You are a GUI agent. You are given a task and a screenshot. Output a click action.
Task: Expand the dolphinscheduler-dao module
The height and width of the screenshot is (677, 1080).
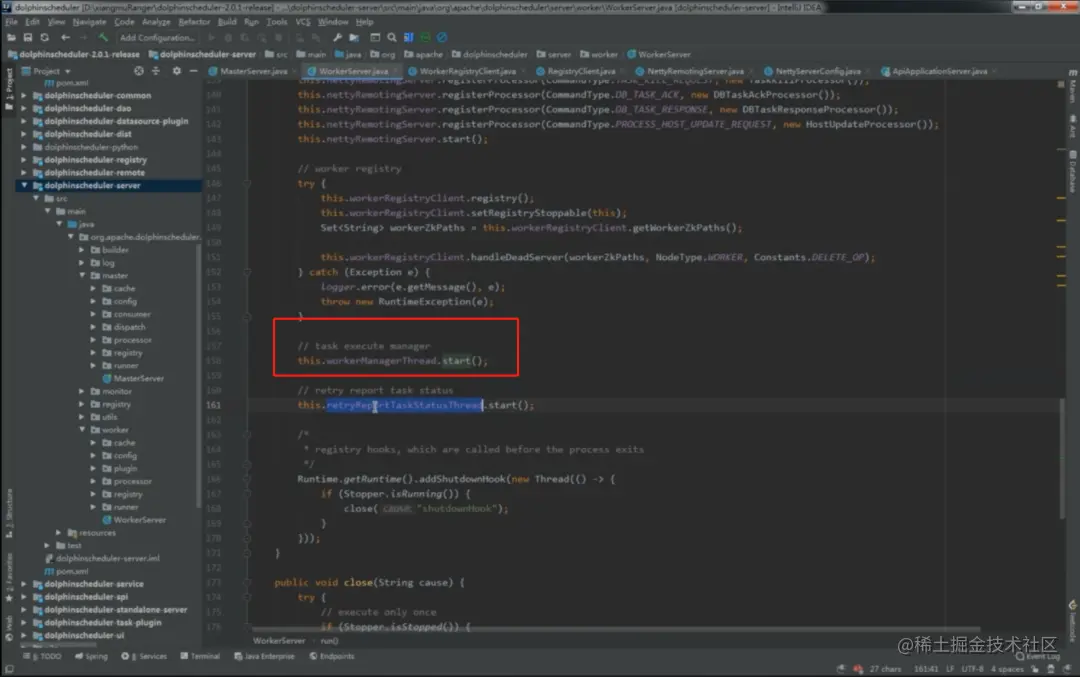24,108
